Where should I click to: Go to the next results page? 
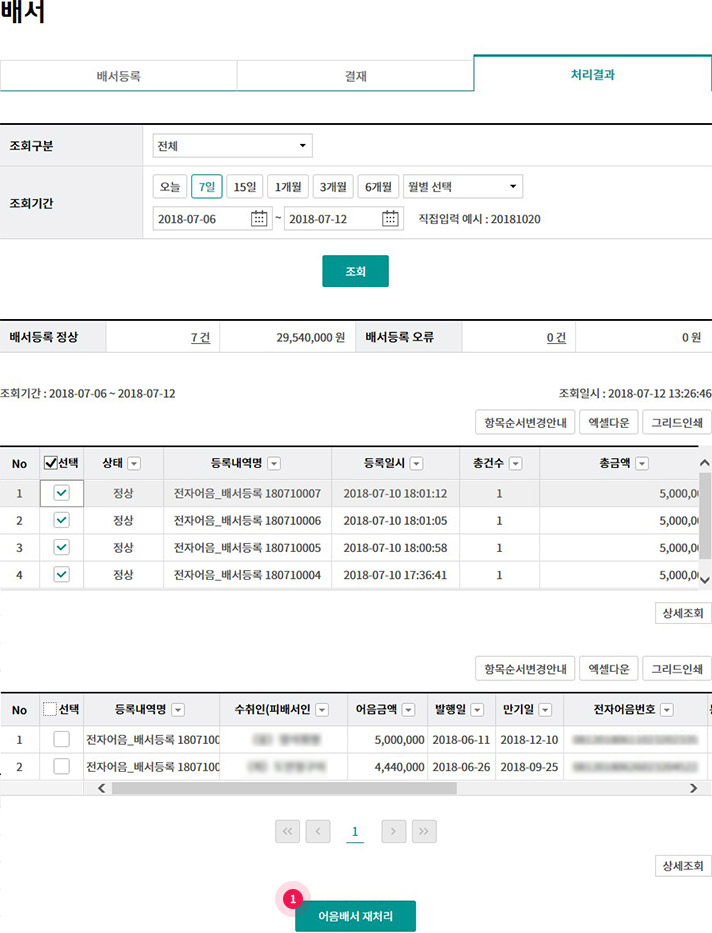pos(394,831)
